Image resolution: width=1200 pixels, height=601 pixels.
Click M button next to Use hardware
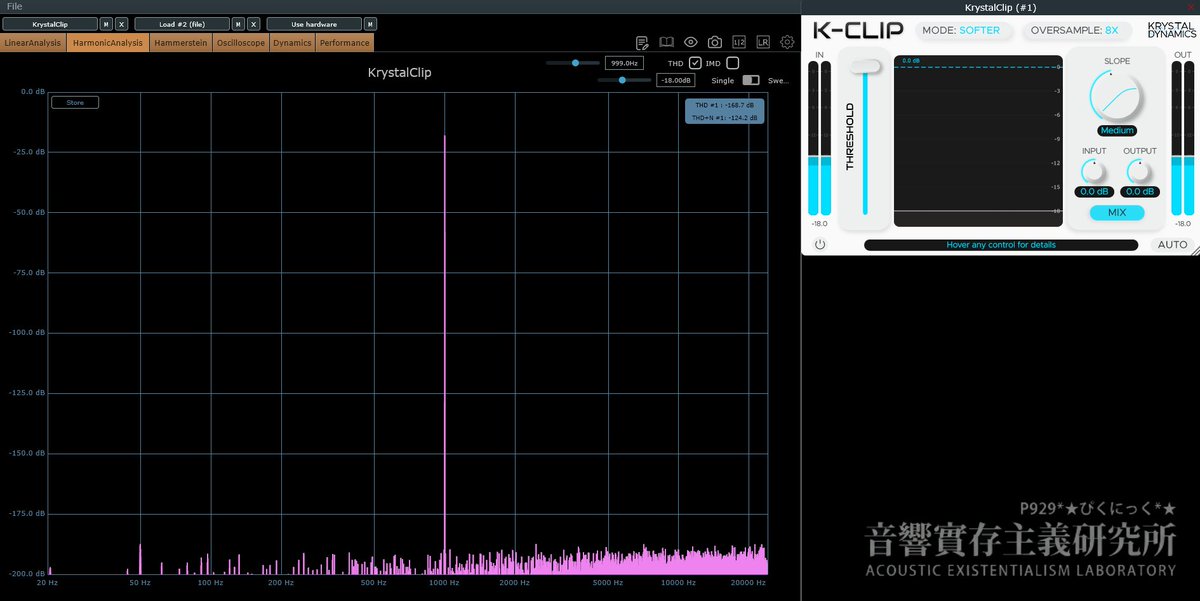pos(370,24)
